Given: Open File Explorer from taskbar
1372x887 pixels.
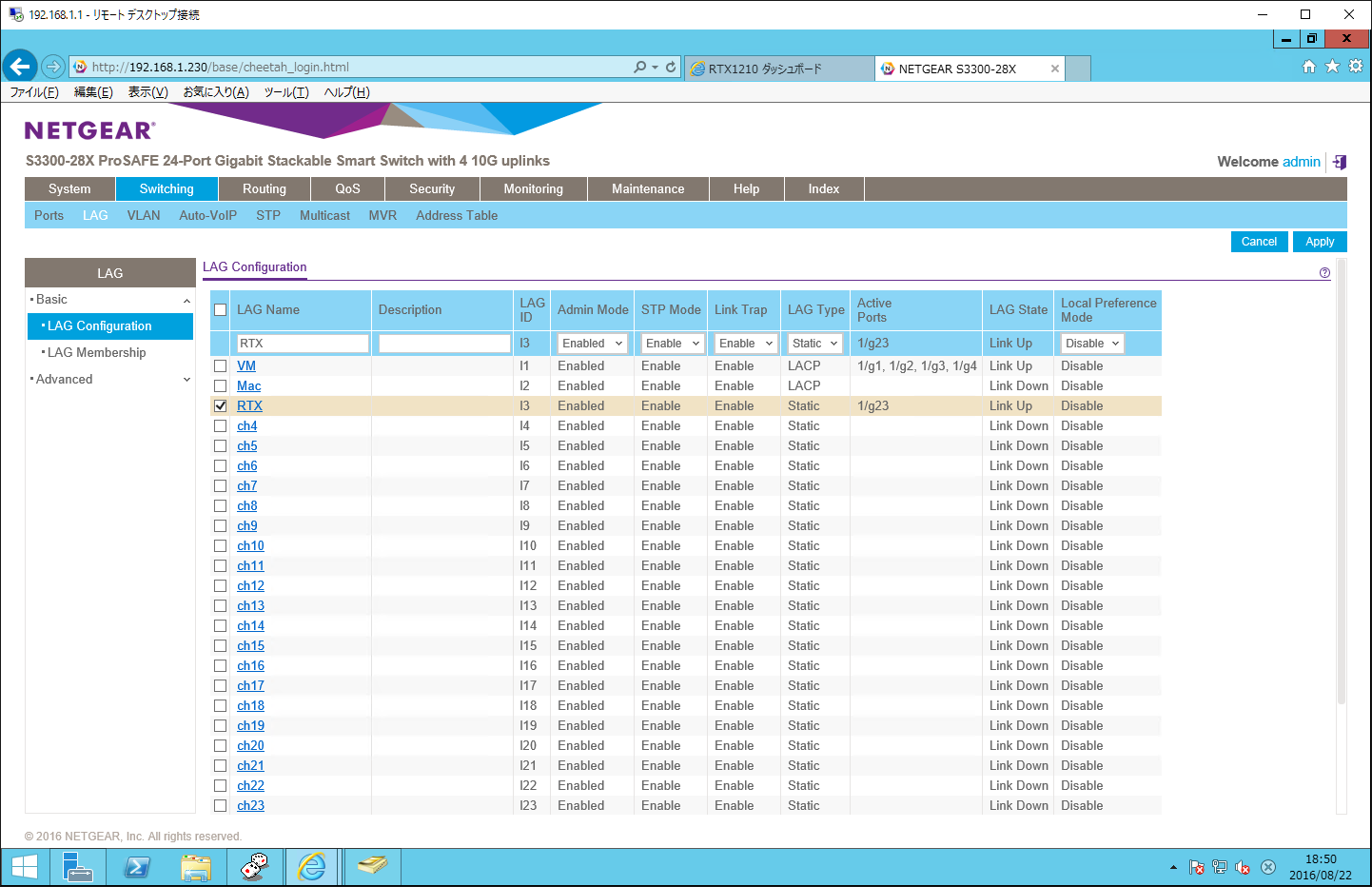Looking at the screenshot, I should [195, 867].
